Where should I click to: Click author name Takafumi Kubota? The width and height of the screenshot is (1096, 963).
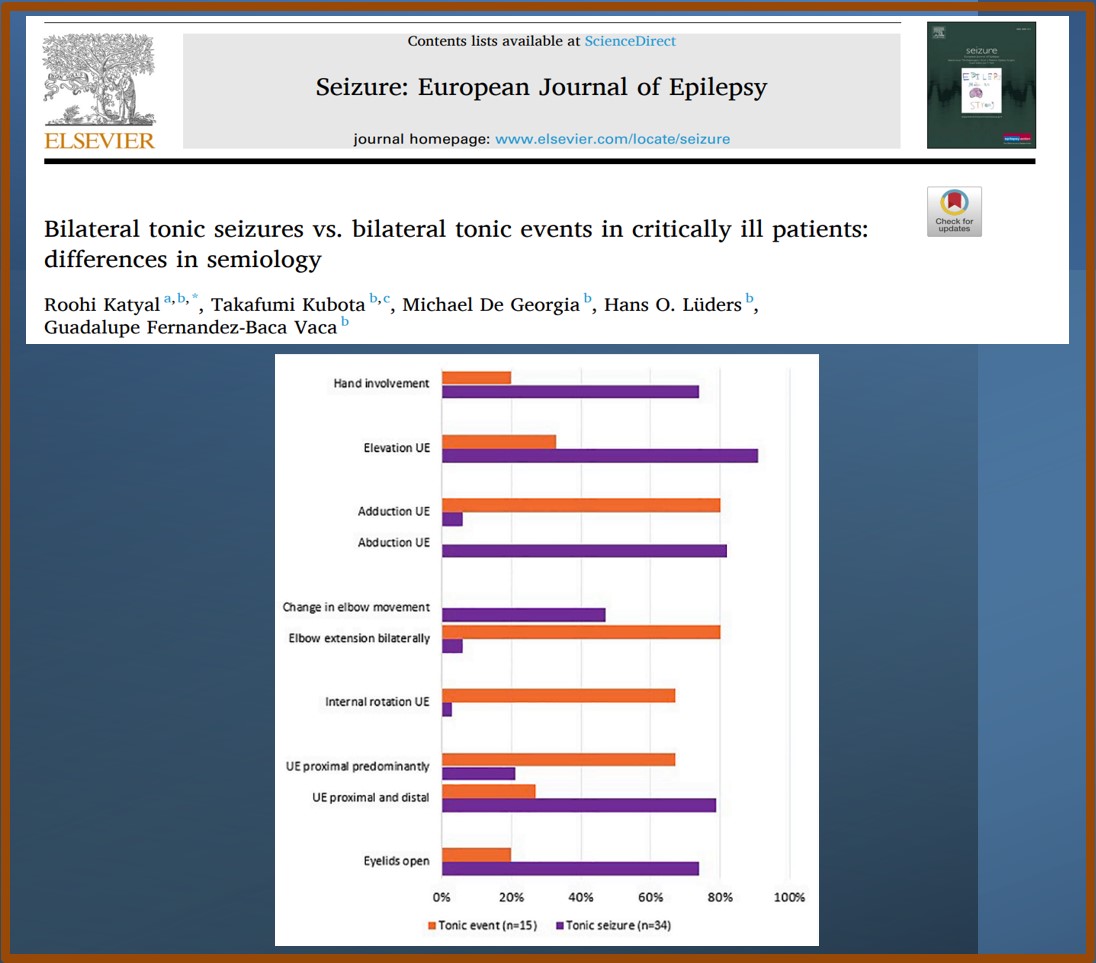click(x=288, y=305)
